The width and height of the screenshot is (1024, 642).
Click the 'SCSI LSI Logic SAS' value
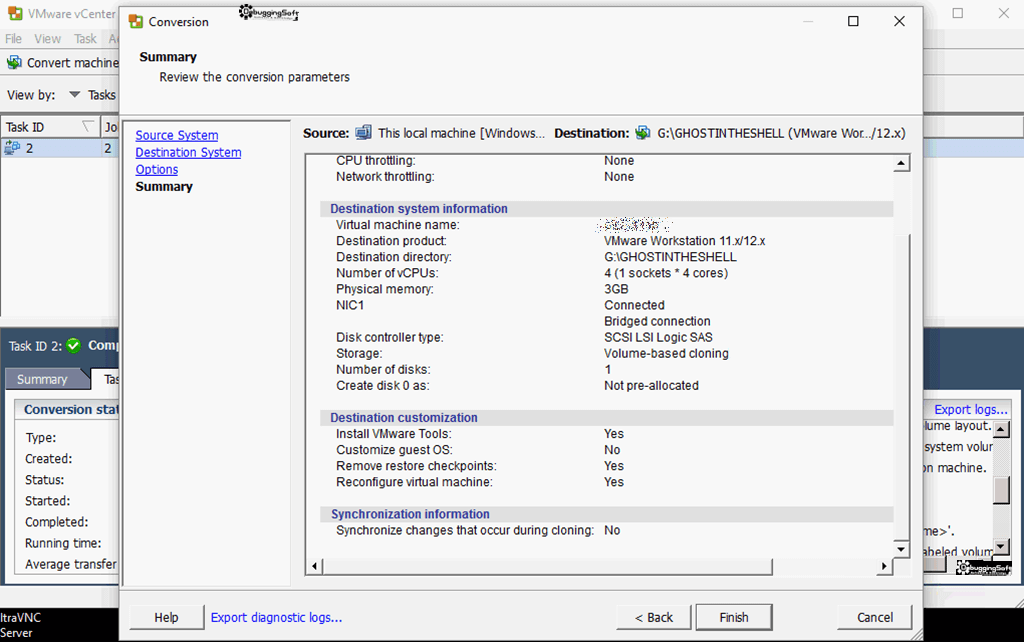point(658,337)
